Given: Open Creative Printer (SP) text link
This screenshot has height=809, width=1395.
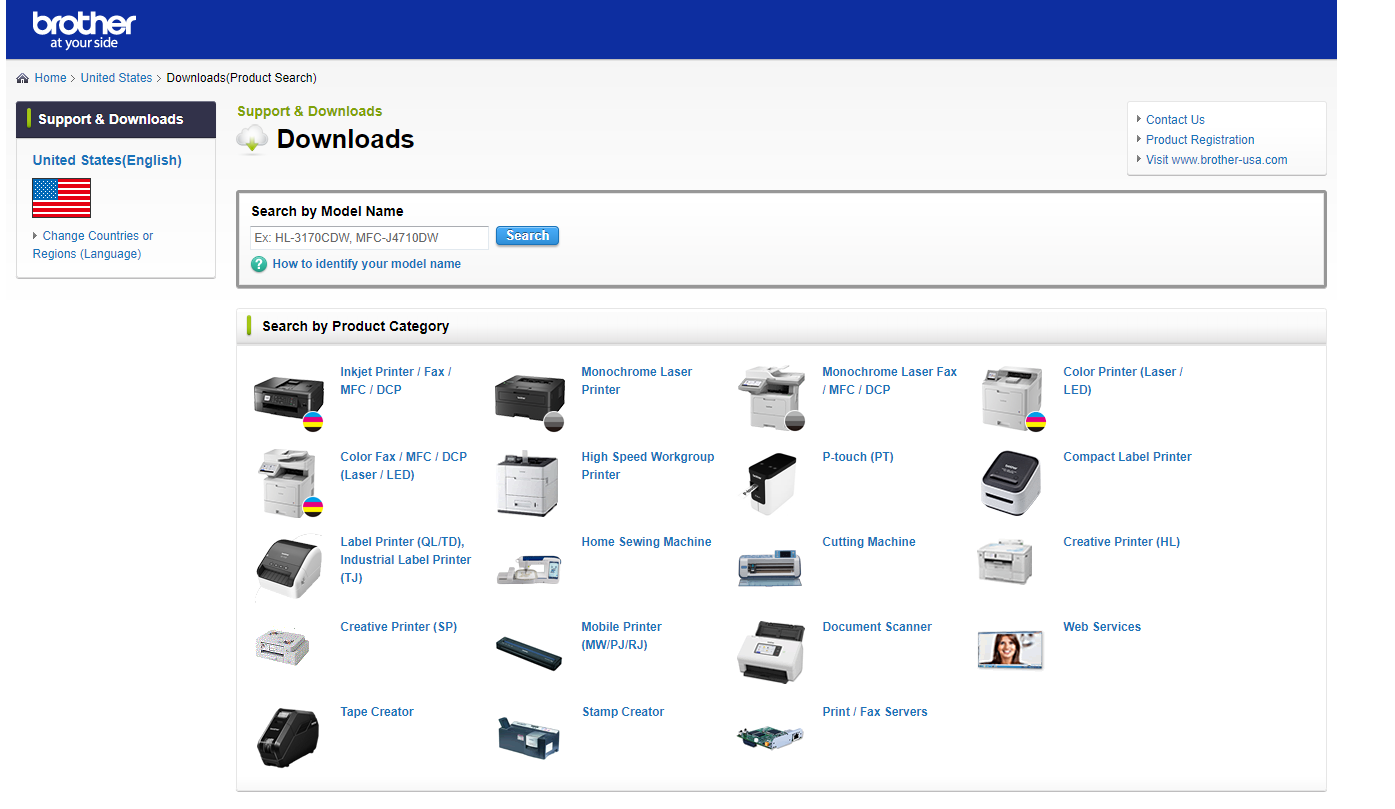Looking at the screenshot, I should (399, 627).
